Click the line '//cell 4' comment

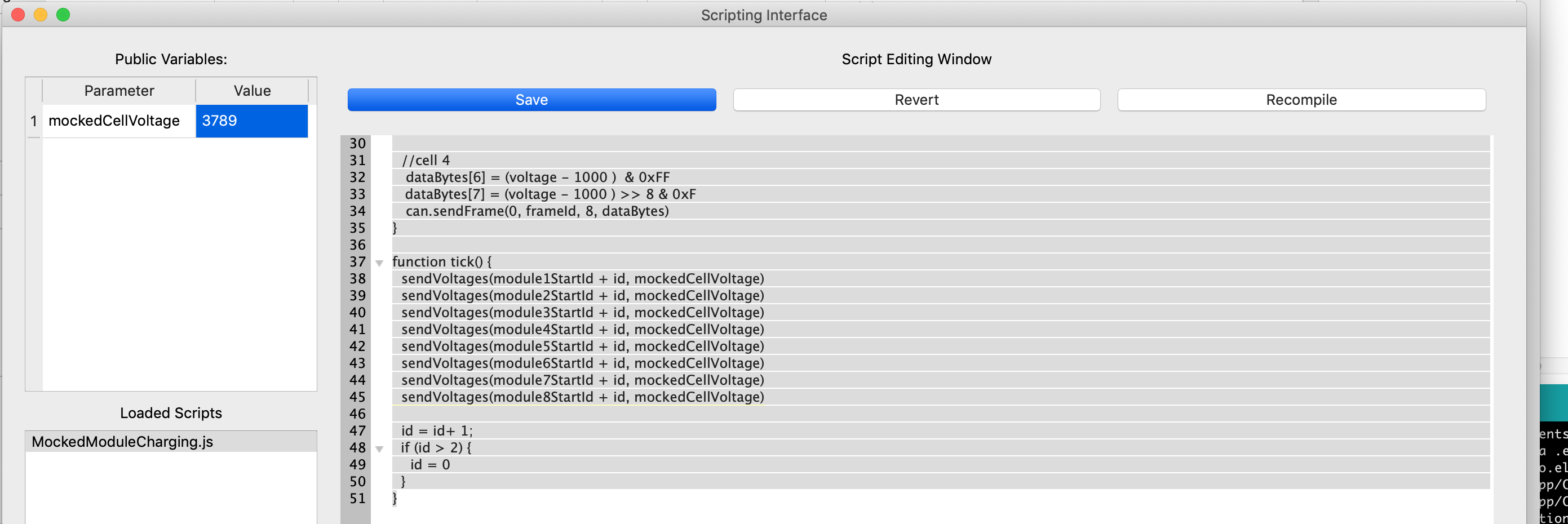426,160
